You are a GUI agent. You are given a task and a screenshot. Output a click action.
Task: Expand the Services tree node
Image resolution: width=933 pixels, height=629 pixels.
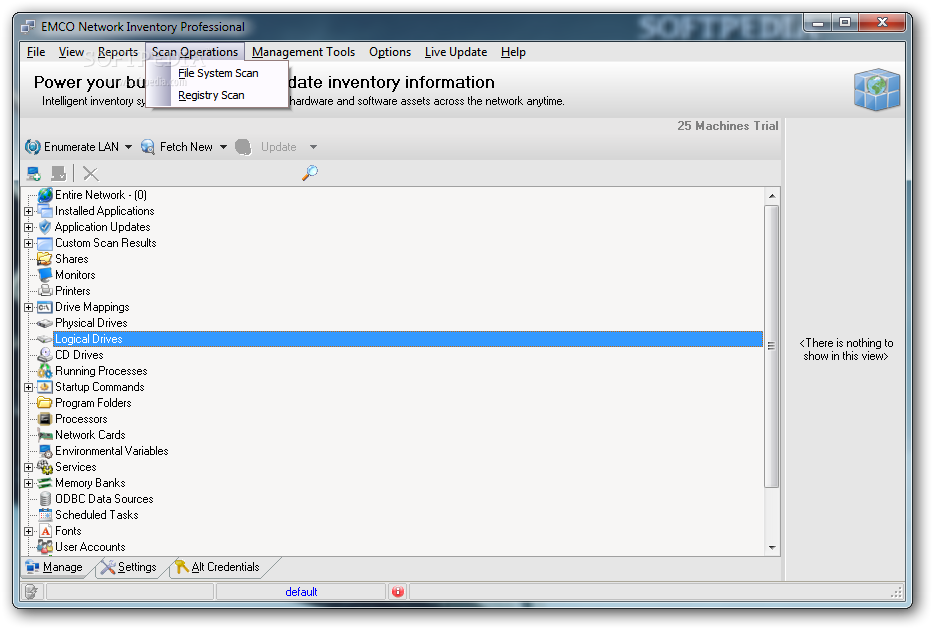pos(29,468)
